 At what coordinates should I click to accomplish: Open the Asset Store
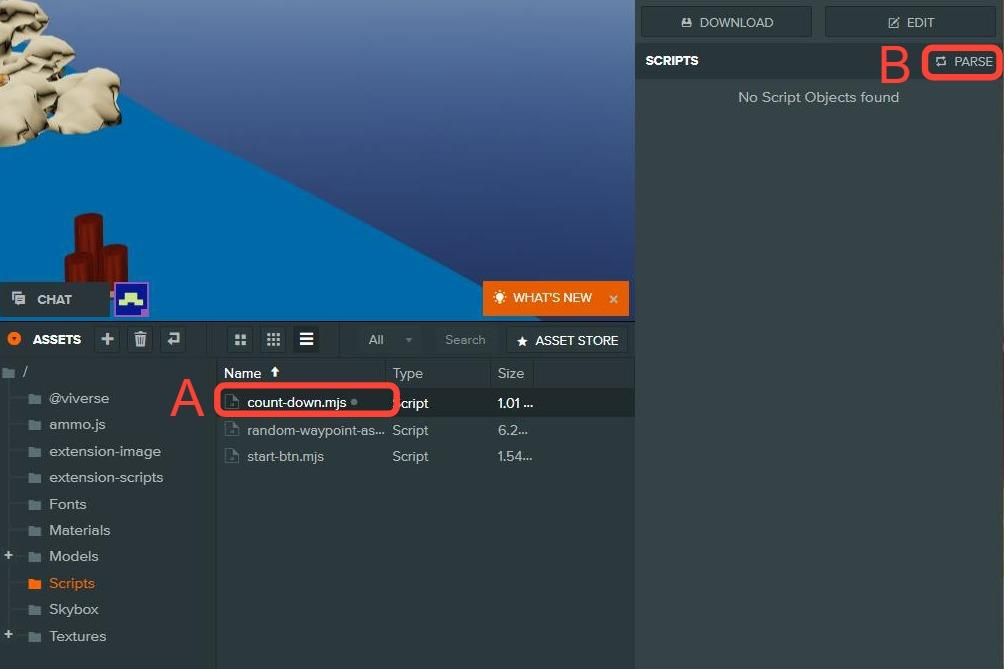567,341
